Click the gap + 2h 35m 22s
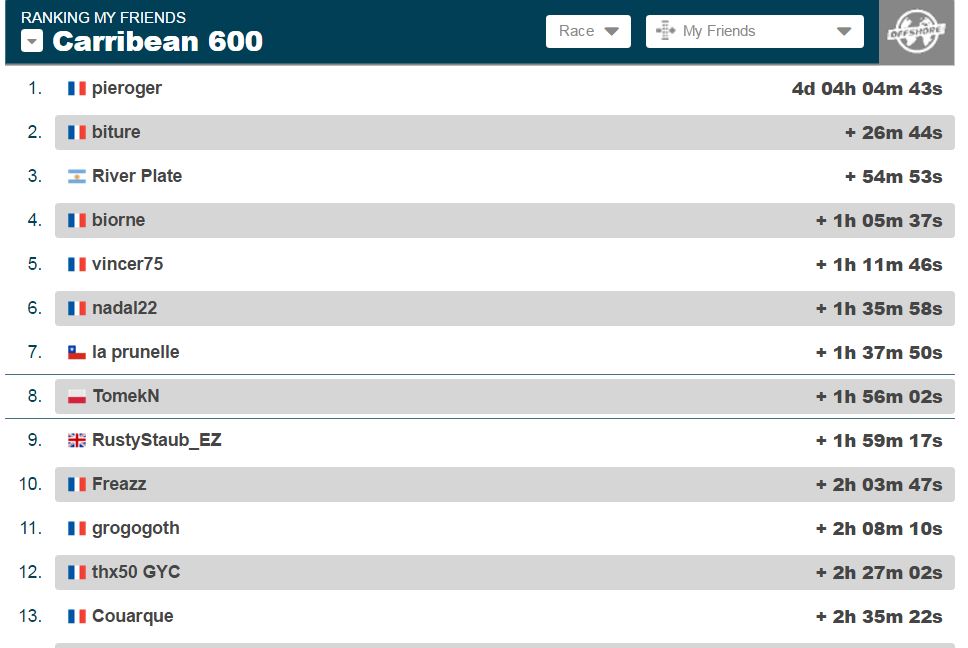Image resolution: width=968 pixels, height=648 pixels. tap(879, 617)
